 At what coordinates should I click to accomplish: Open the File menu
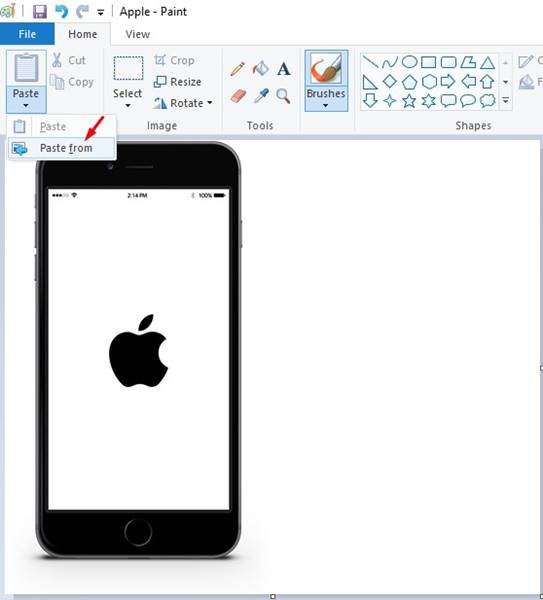click(x=27, y=34)
